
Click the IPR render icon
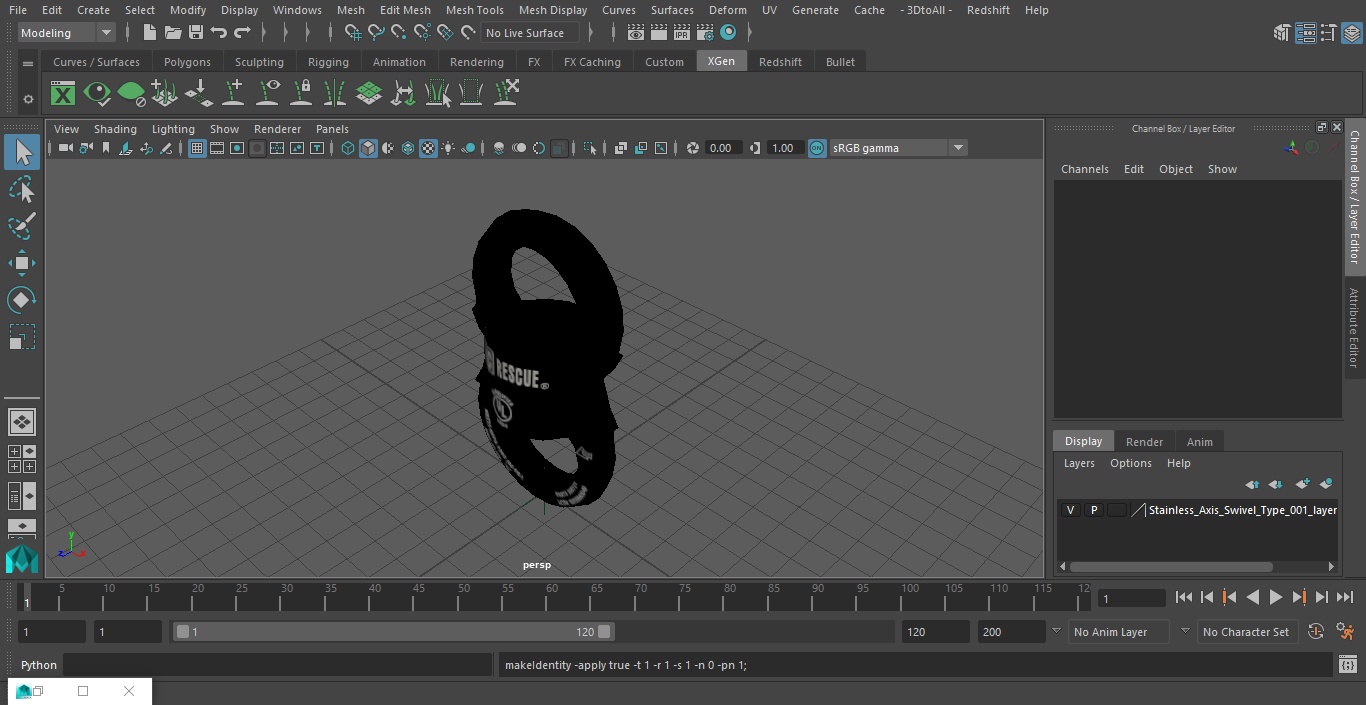point(682,33)
